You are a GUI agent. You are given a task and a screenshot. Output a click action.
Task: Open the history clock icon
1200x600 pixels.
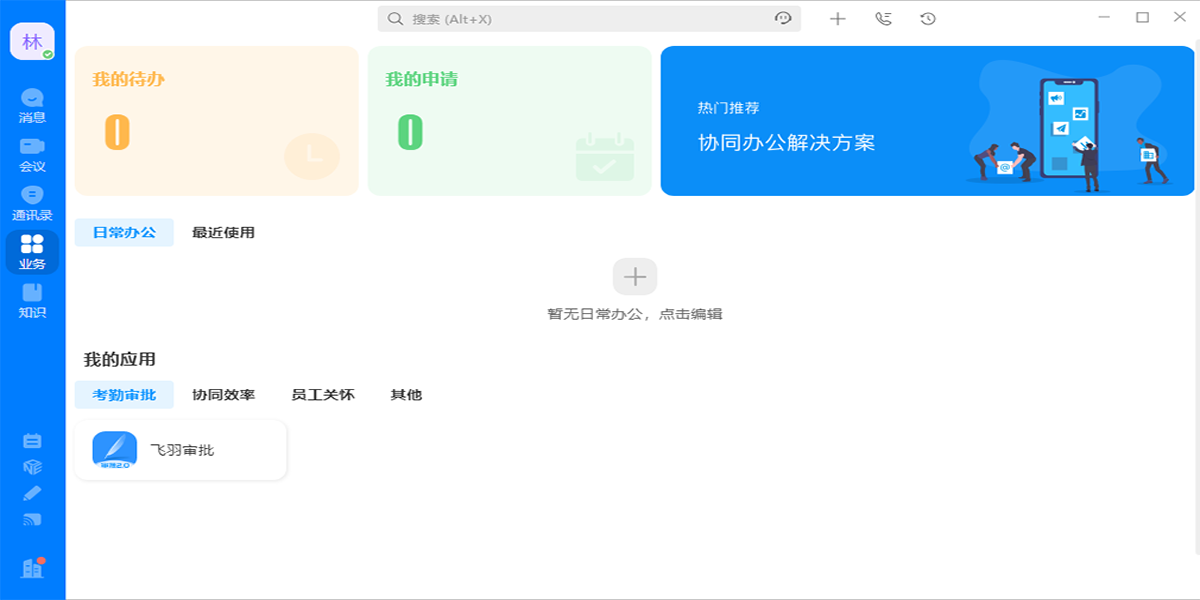[x=928, y=18]
